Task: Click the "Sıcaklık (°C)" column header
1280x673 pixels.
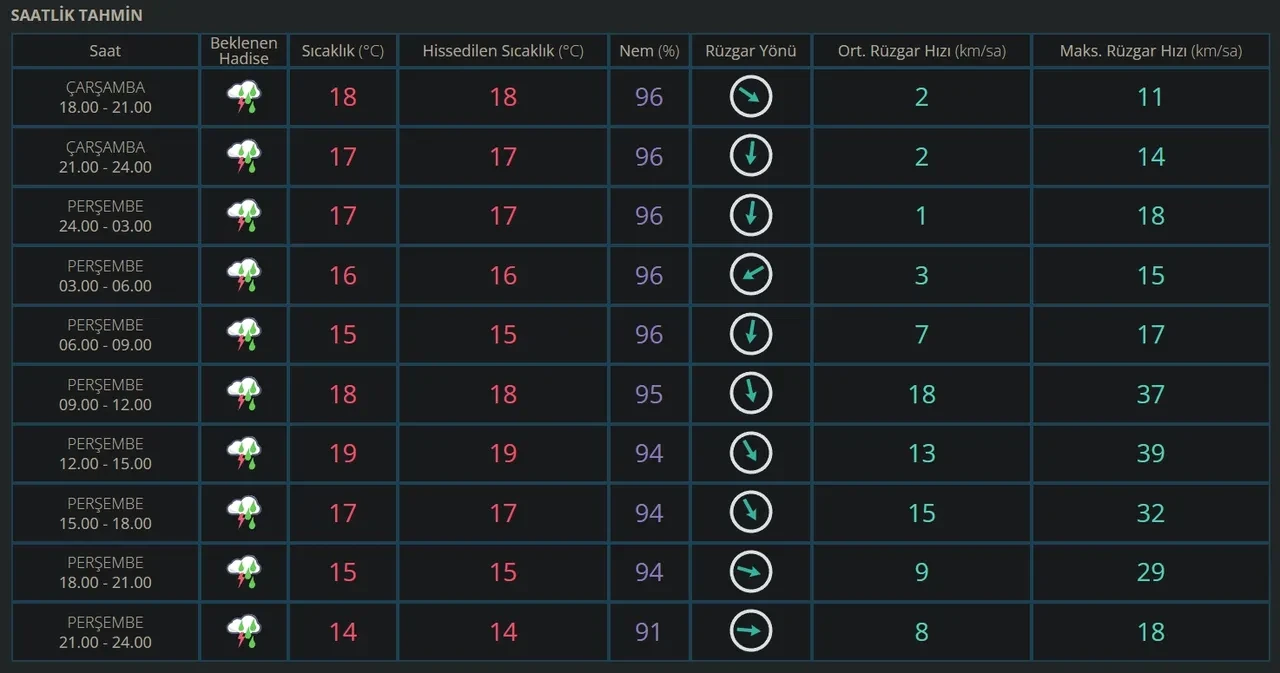Action: [343, 51]
